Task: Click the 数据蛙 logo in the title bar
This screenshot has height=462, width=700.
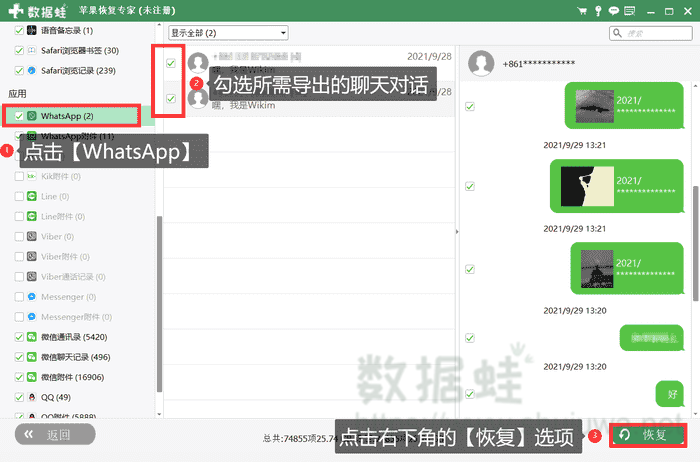Action: pos(38,11)
